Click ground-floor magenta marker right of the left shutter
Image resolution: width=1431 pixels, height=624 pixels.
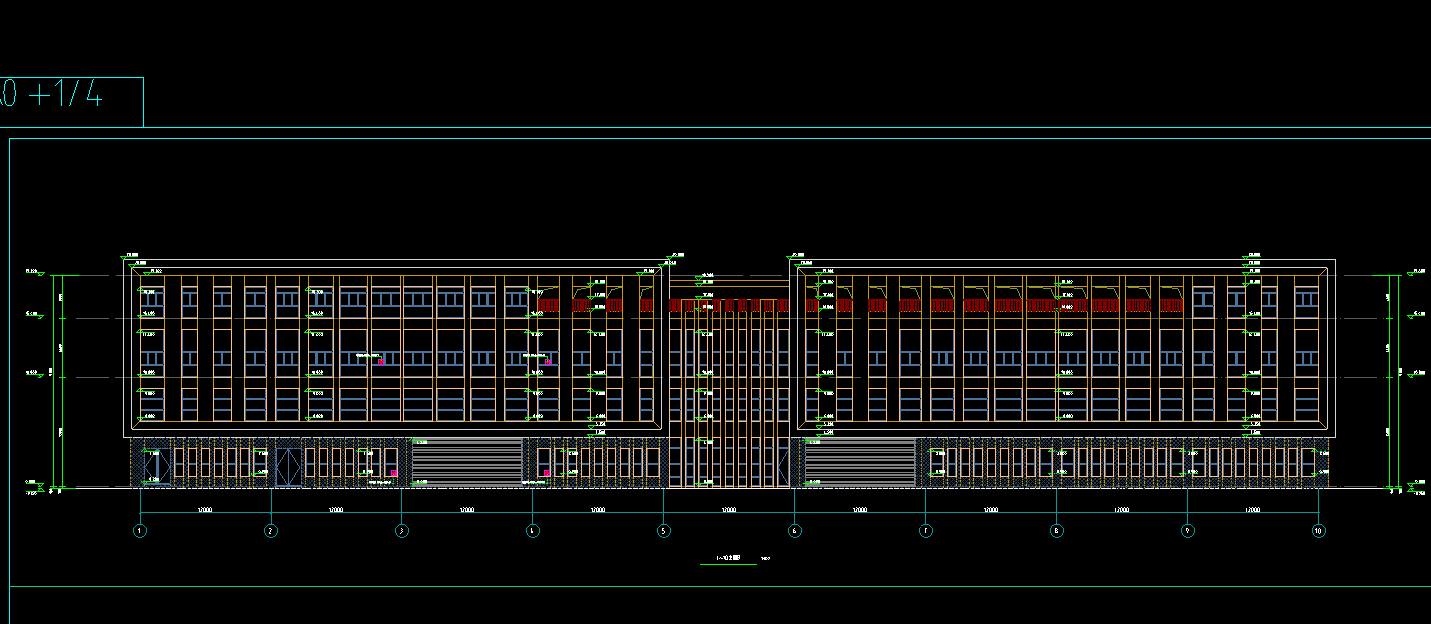[546, 473]
